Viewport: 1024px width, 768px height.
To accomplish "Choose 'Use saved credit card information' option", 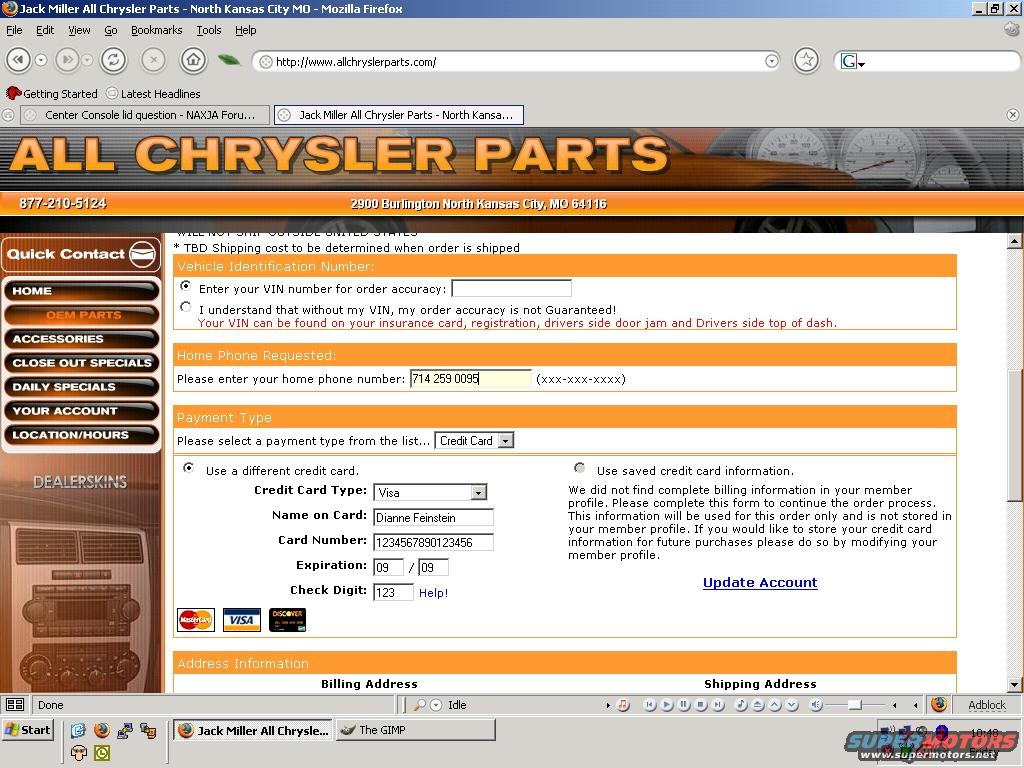I will tap(580, 468).
